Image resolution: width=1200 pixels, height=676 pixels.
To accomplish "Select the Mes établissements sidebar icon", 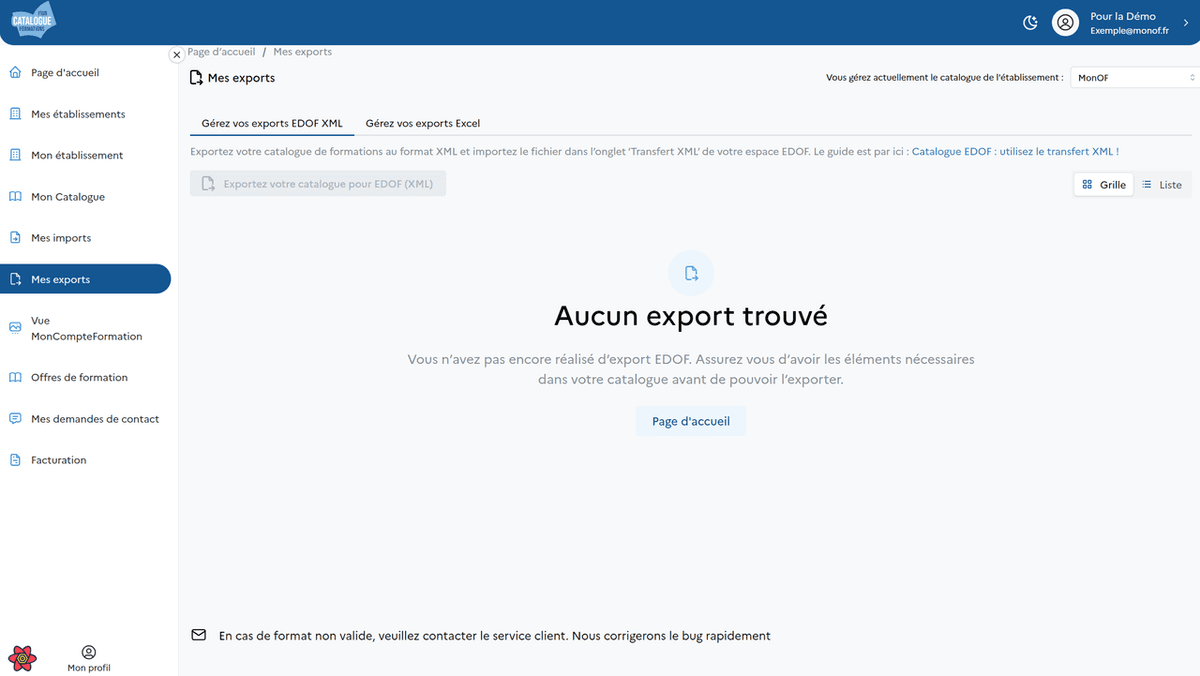I will [x=14, y=113].
